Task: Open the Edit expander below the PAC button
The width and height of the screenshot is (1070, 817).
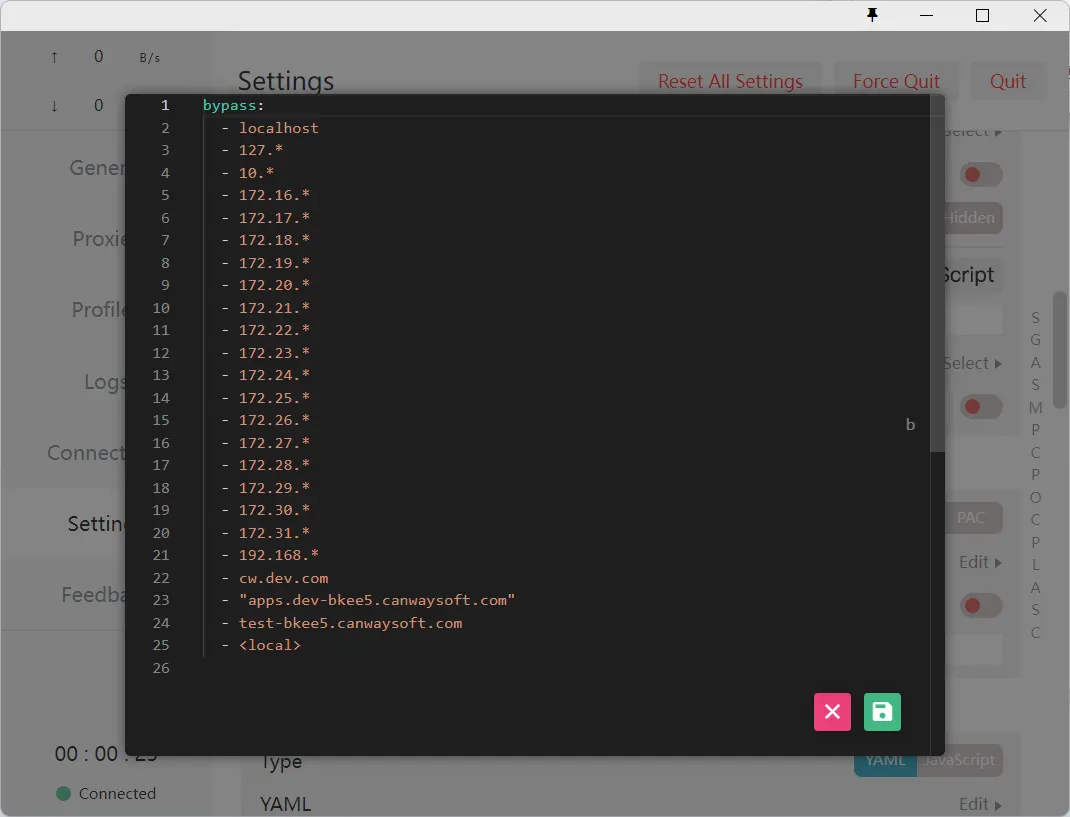Action: point(980,562)
